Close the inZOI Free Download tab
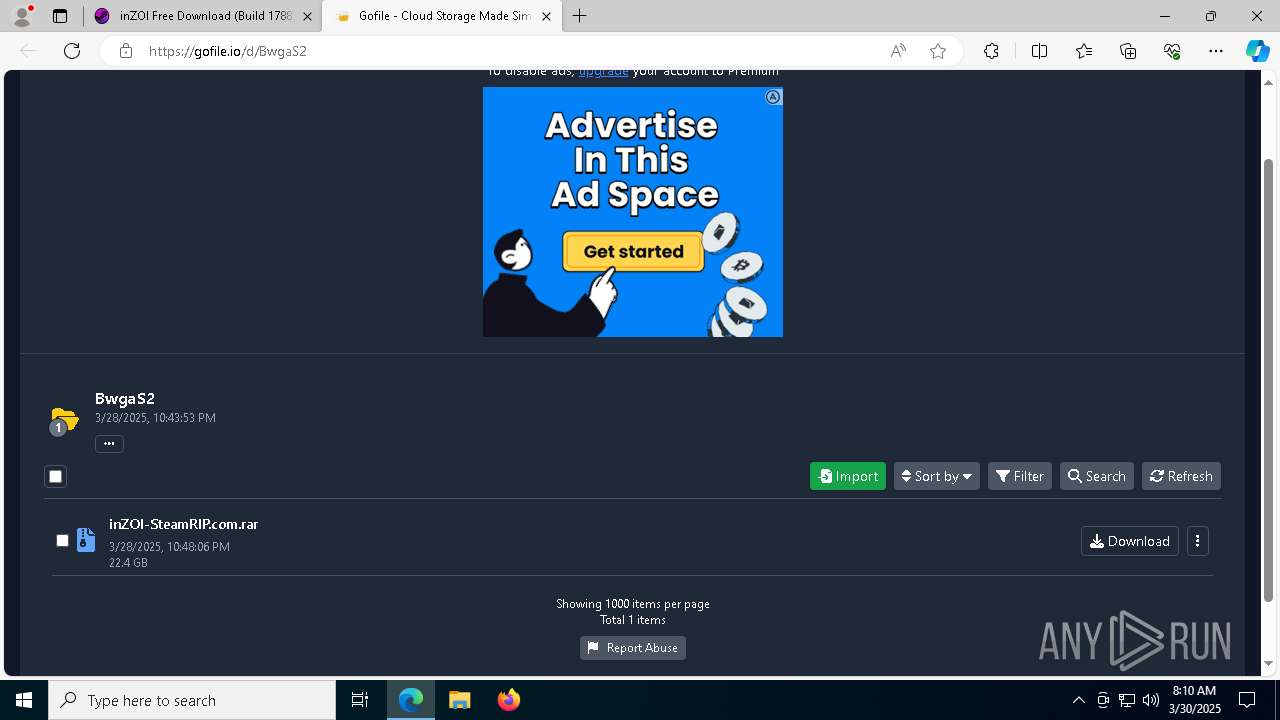 pyautogui.click(x=307, y=16)
